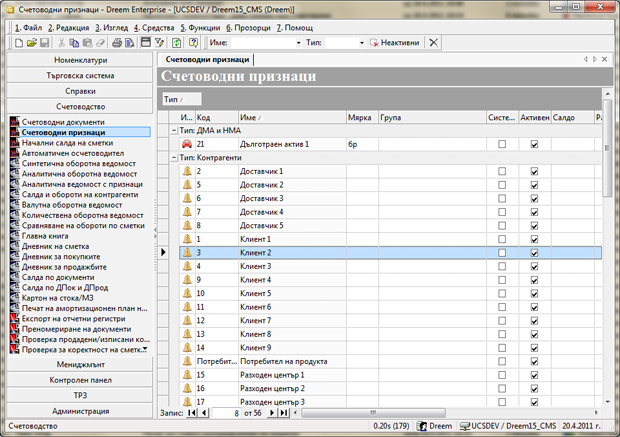
Task: Toggle Системен checkbox for Доставчик 2
Action: pyautogui.click(x=502, y=185)
